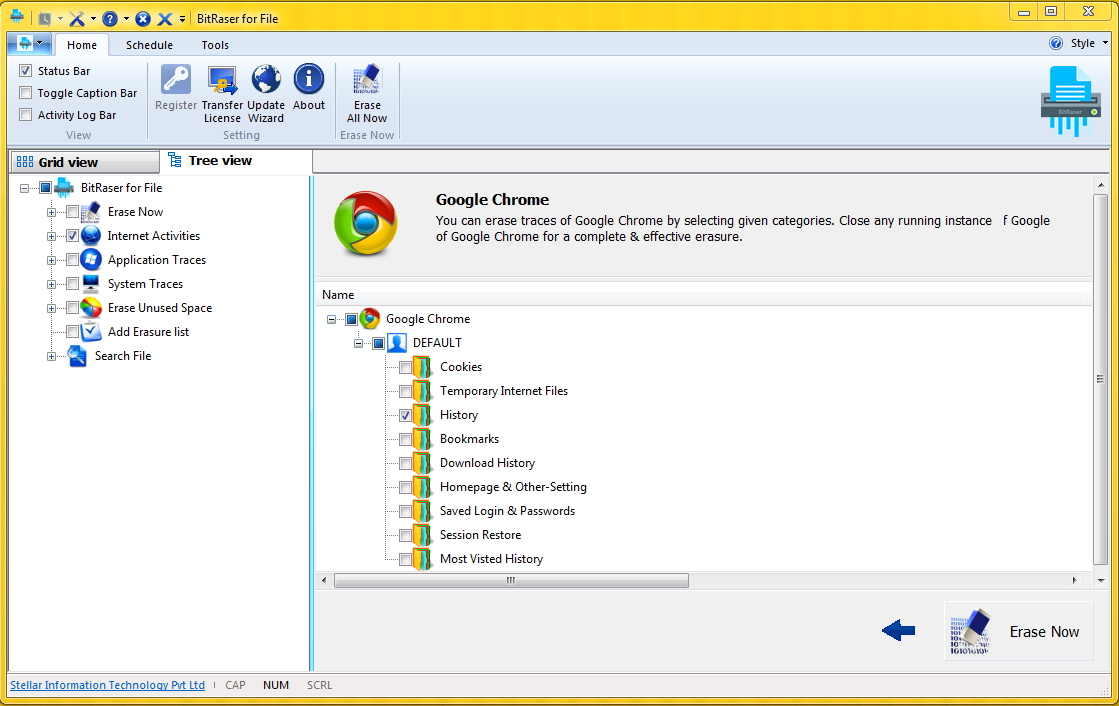This screenshot has height=706, width=1119.
Task: Open the Transfer License tool
Action: (x=222, y=94)
